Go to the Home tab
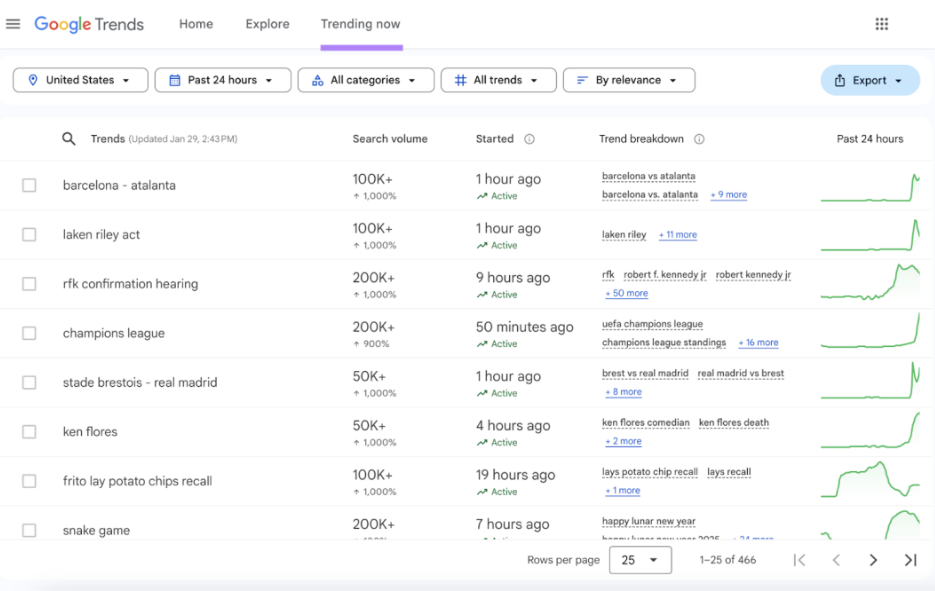Screen dimensions: 935x591 click(x=196, y=24)
